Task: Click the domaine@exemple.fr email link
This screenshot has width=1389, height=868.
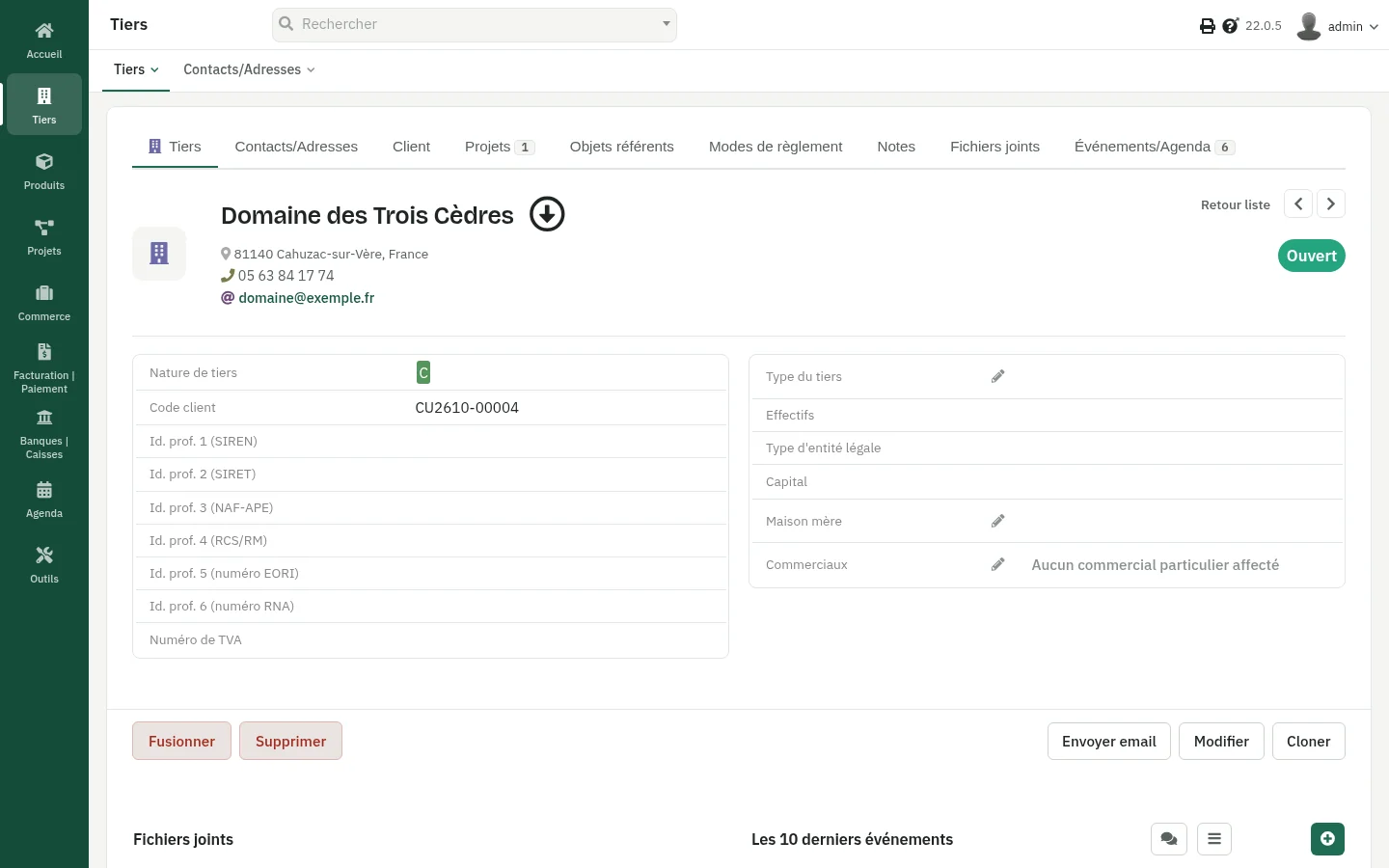Action: (x=307, y=298)
